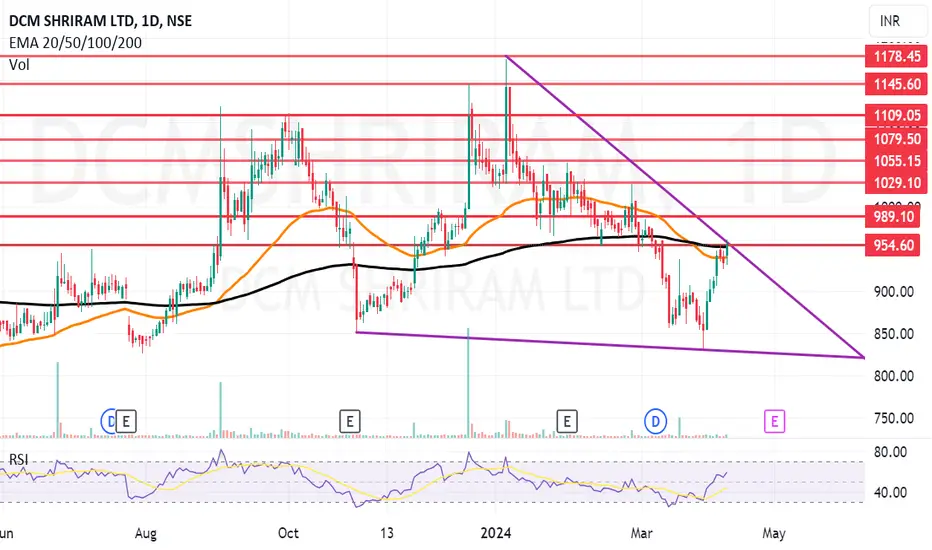This screenshot has width=932, height=550.
Task: Select the EMA 20/50/100/200 indicator label
Action: point(75,43)
